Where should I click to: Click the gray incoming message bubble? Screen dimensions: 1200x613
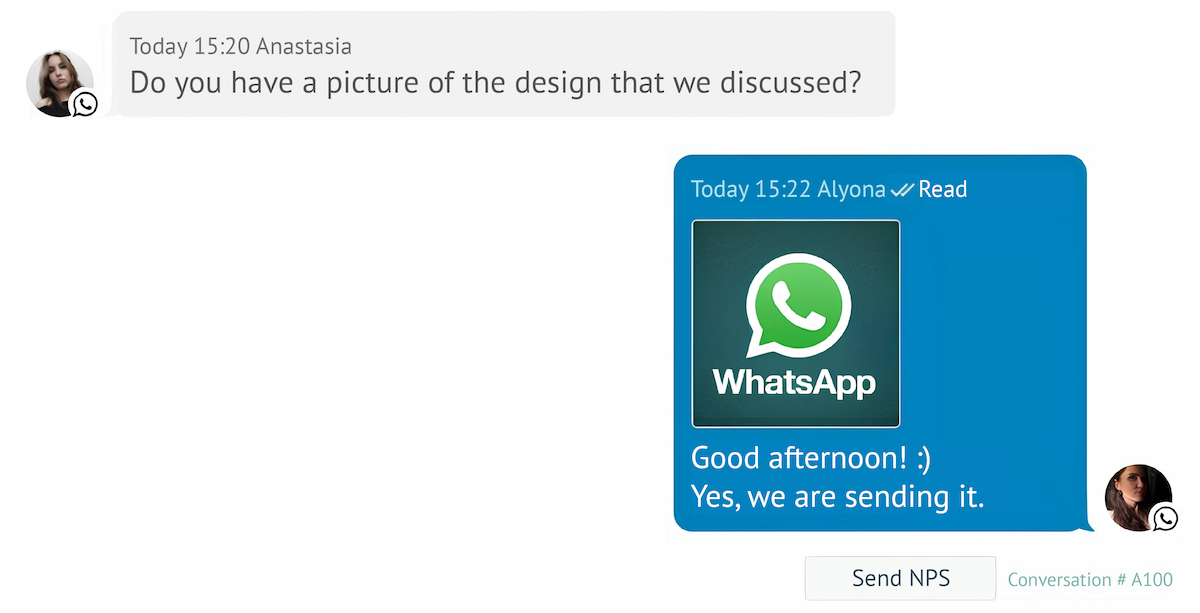click(503, 64)
